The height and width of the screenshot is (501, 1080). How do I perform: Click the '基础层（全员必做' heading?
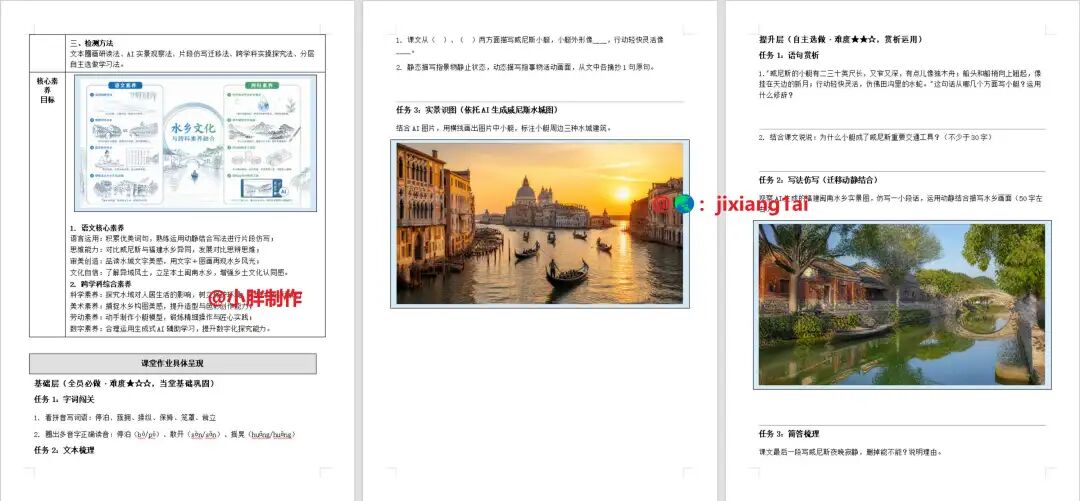124,383
